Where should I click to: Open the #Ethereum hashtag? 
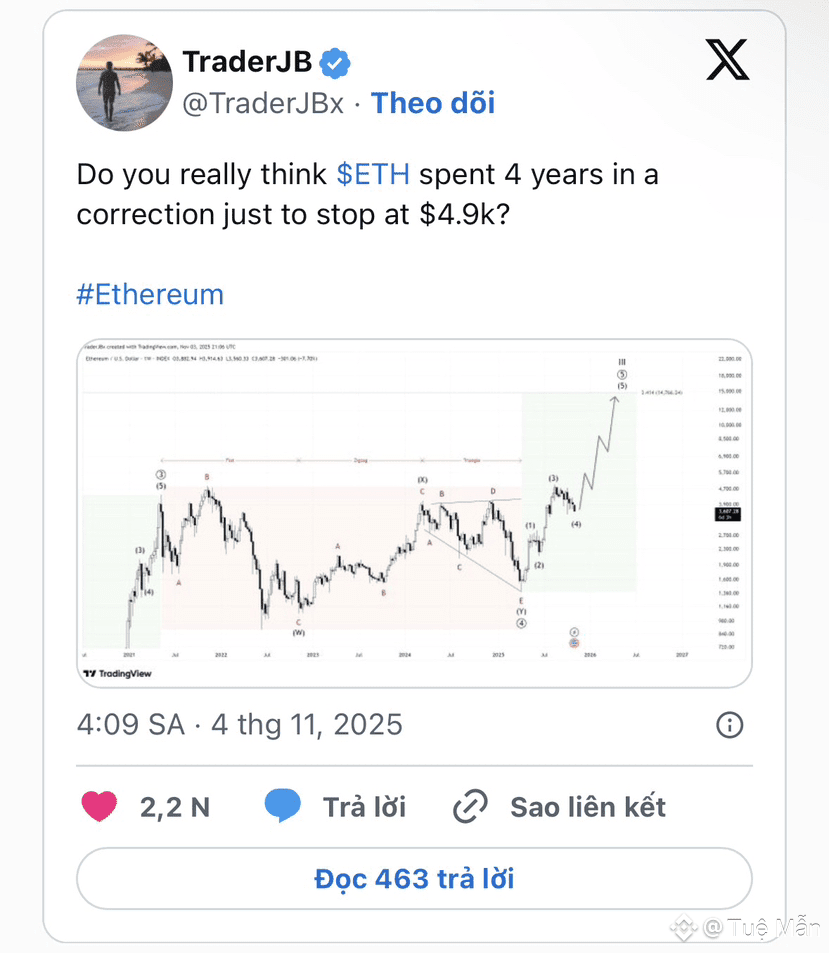coord(150,294)
